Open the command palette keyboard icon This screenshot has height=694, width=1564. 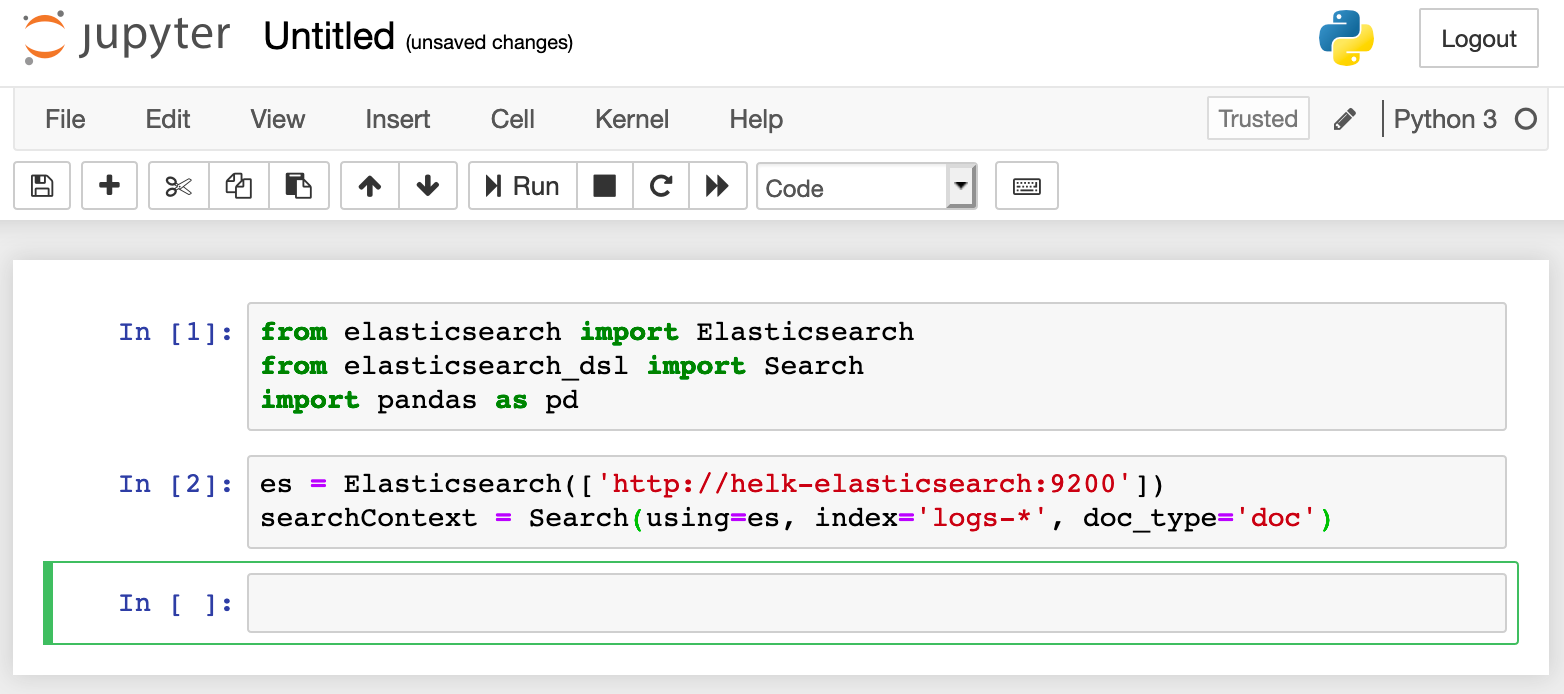pos(1026,186)
